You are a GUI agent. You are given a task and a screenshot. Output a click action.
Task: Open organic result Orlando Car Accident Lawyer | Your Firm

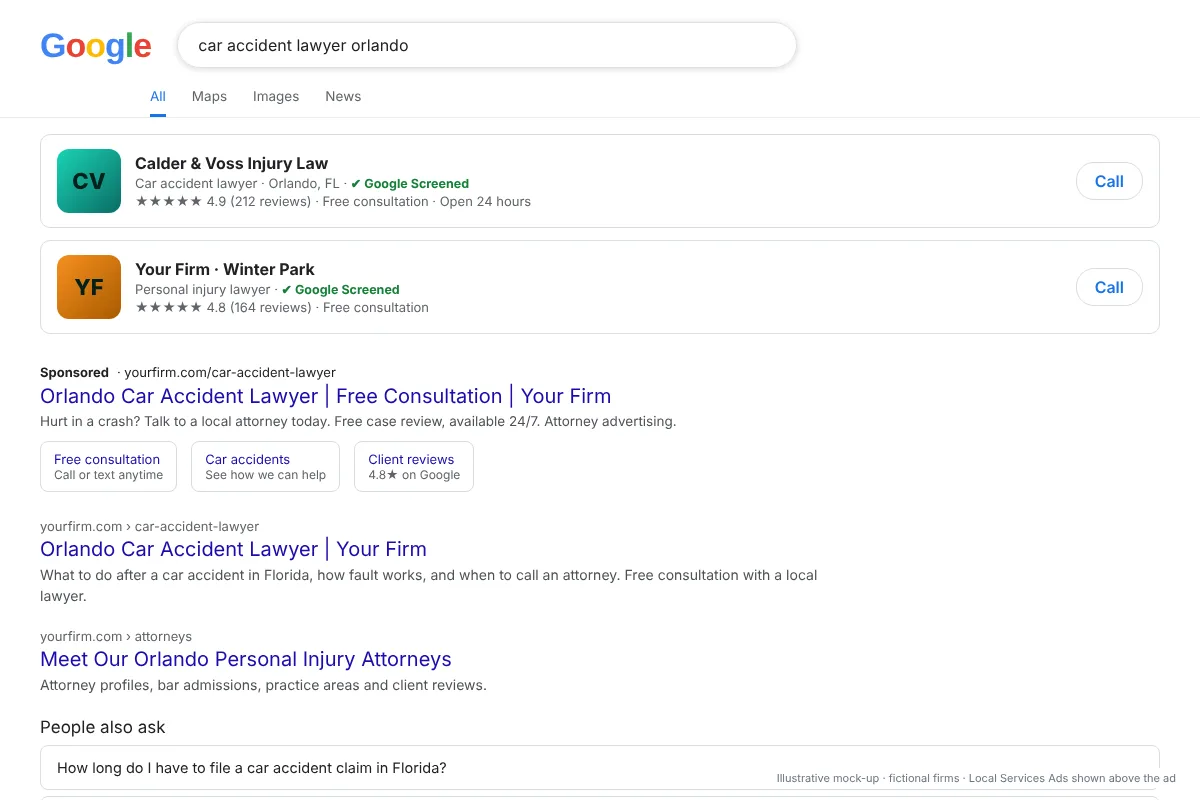click(233, 549)
